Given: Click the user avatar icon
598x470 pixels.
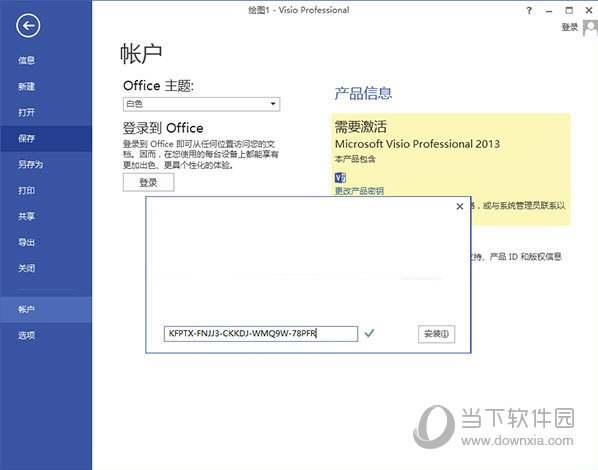Looking at the screenshot, I should point(590,28).
